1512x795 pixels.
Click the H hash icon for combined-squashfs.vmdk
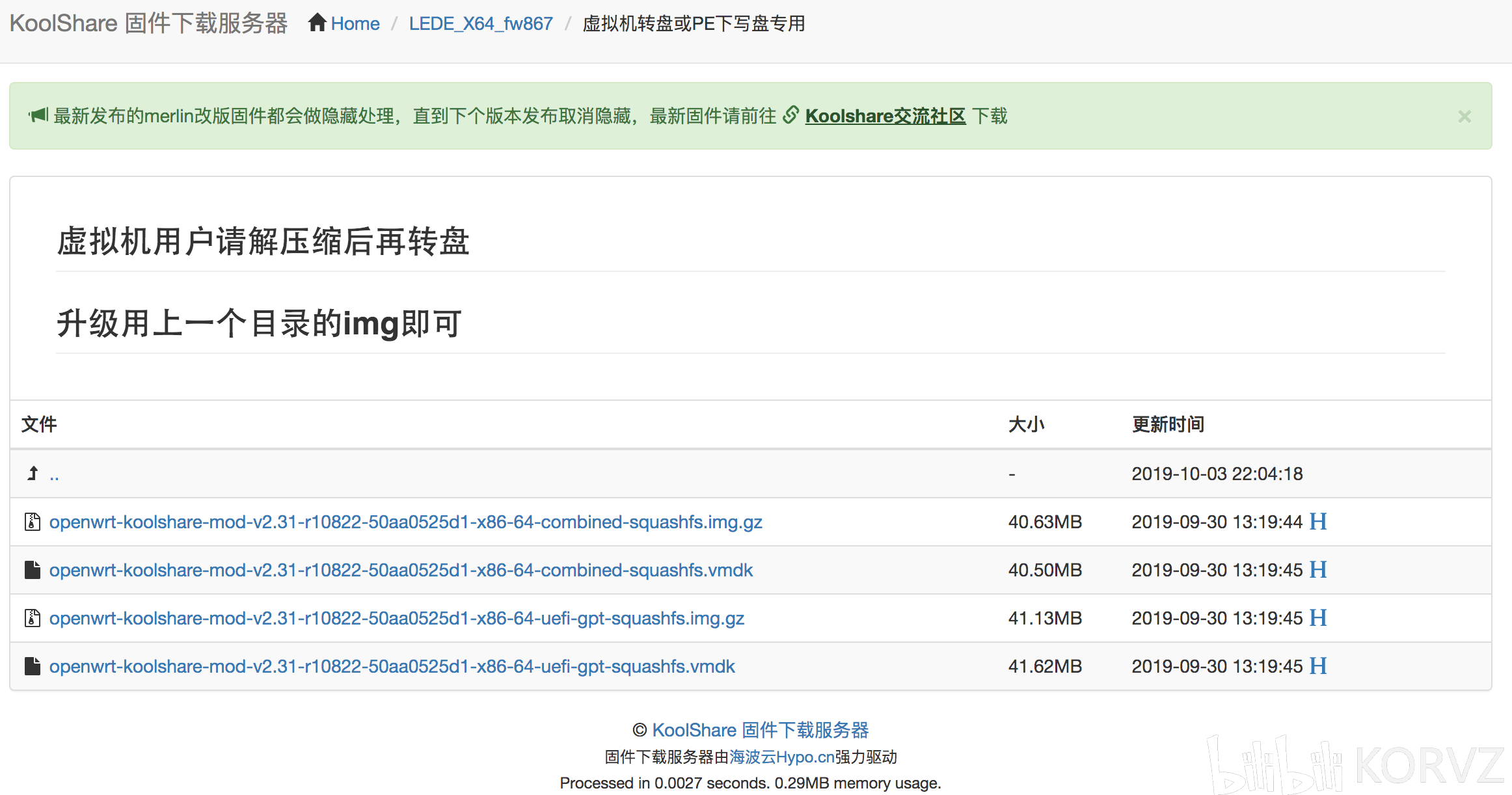[x=1318, y=570]
